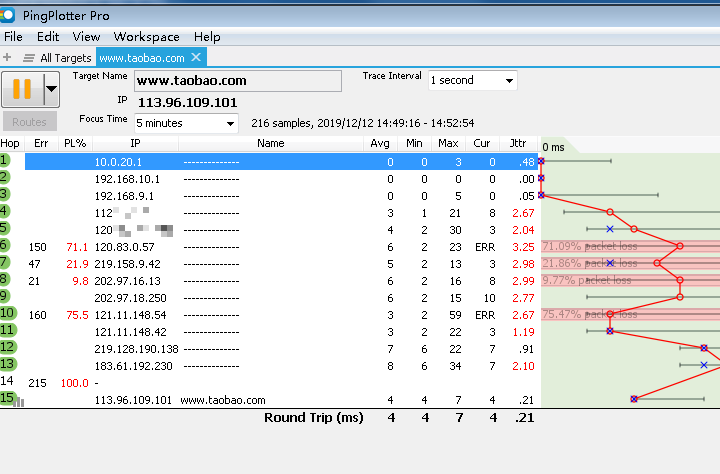Click the hop 8 green circle icon
This screenshot has width=720, height=474.
coord(5,279)
